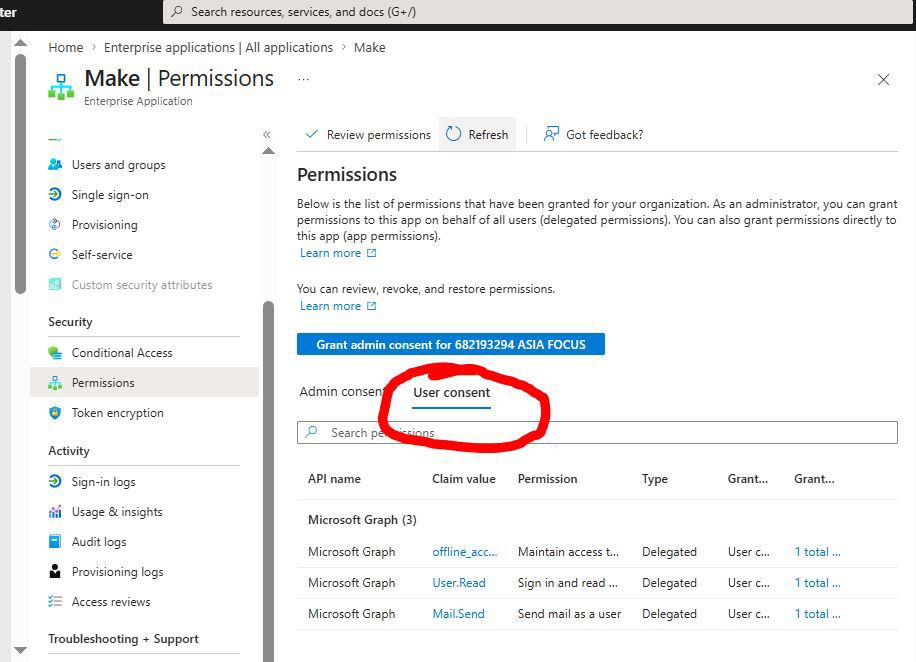
Task: Click the Single sign-on icon
Action: (x=55, y=194)
